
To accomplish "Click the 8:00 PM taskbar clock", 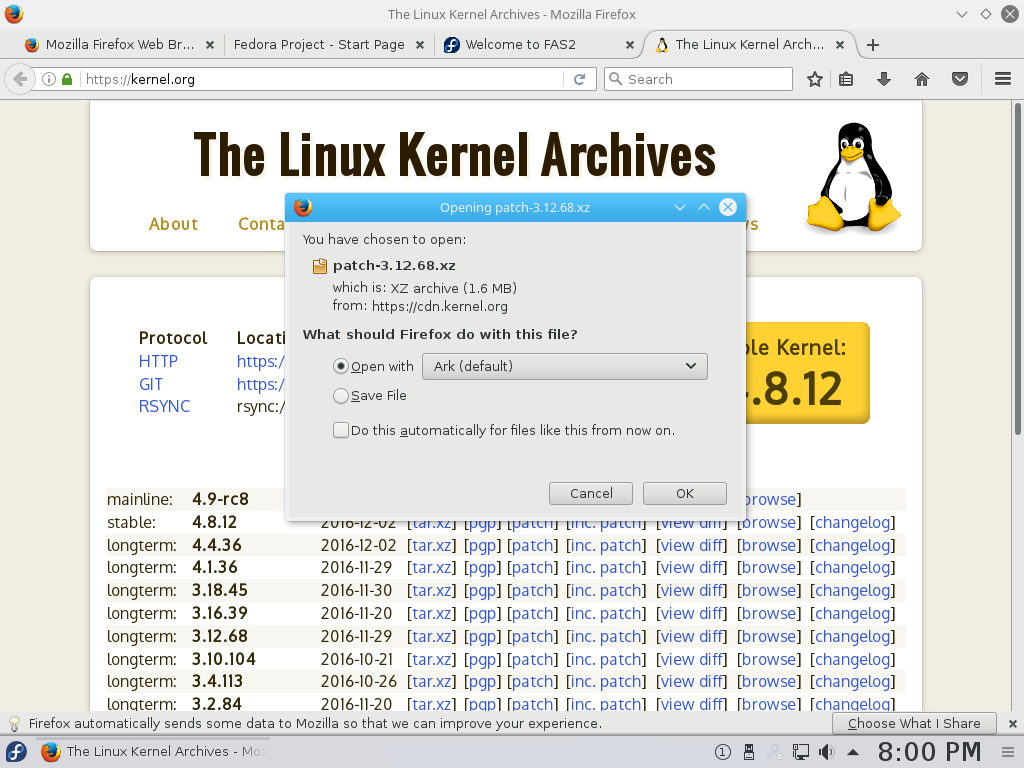I will [x=929, y=752].
